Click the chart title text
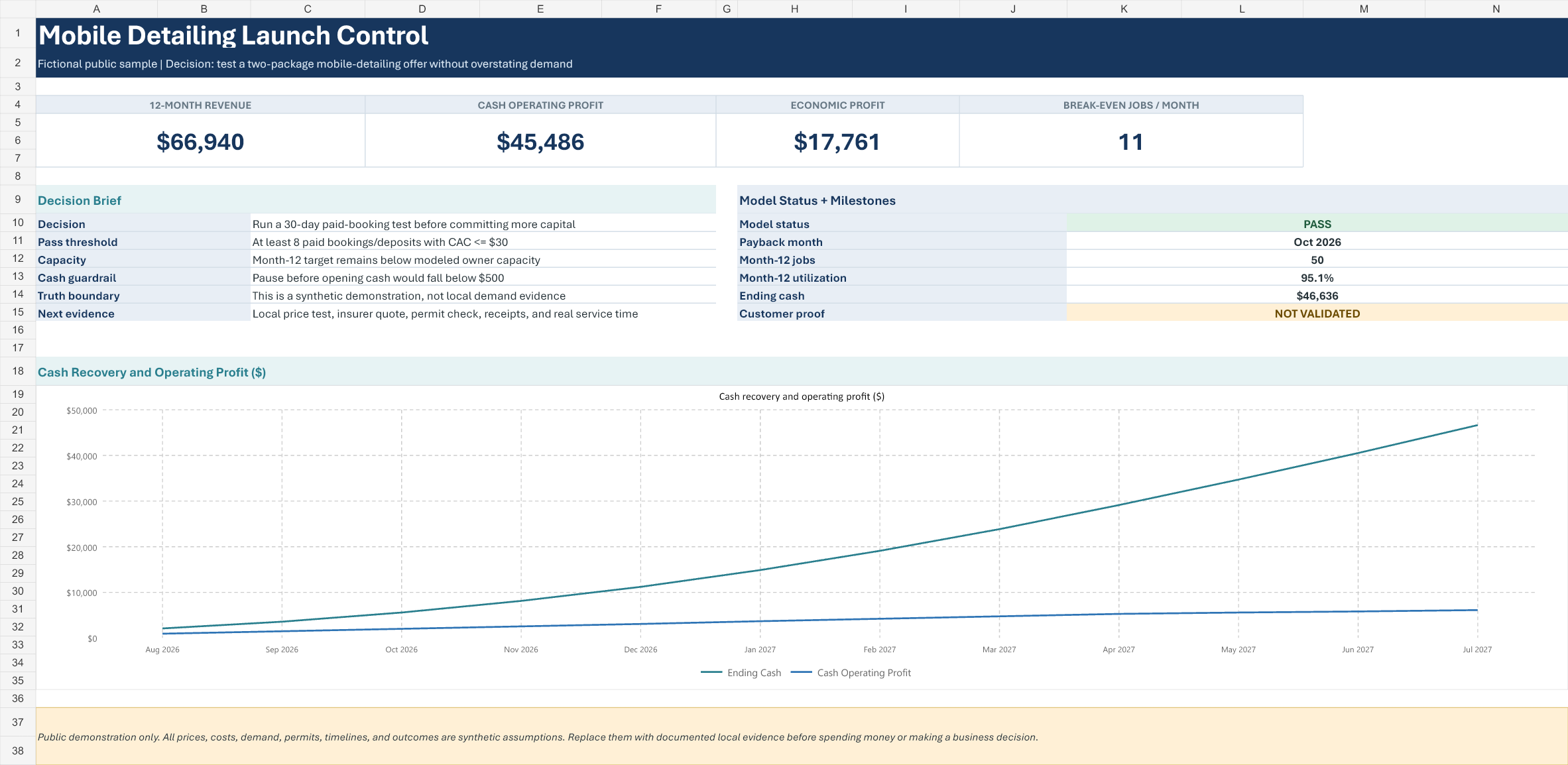Viewport: 1568px width, 765px height. (802, 396)
